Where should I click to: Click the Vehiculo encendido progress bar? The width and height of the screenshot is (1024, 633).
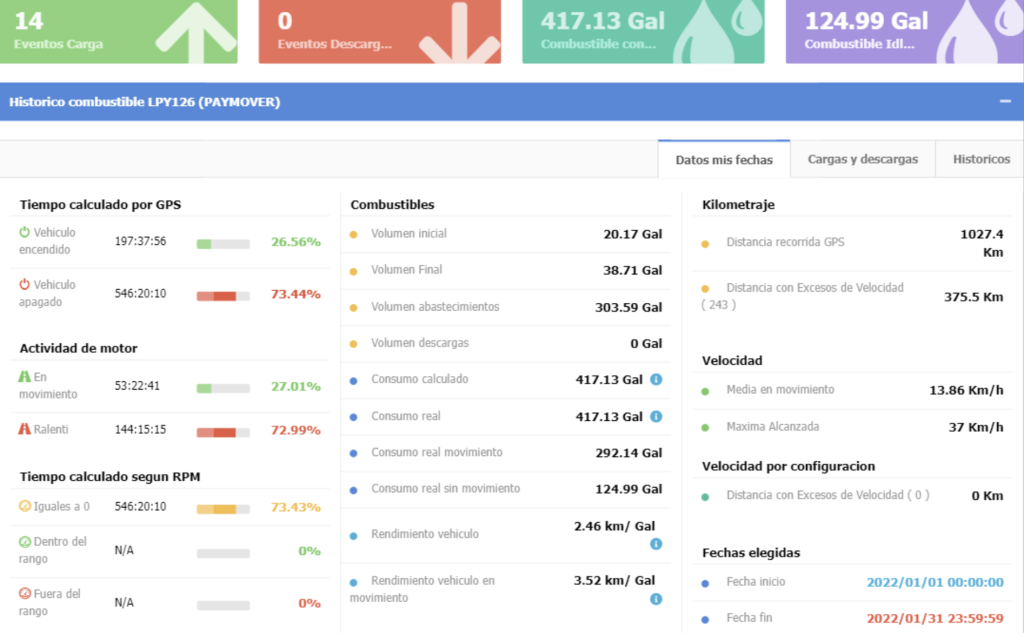(223, 243)
